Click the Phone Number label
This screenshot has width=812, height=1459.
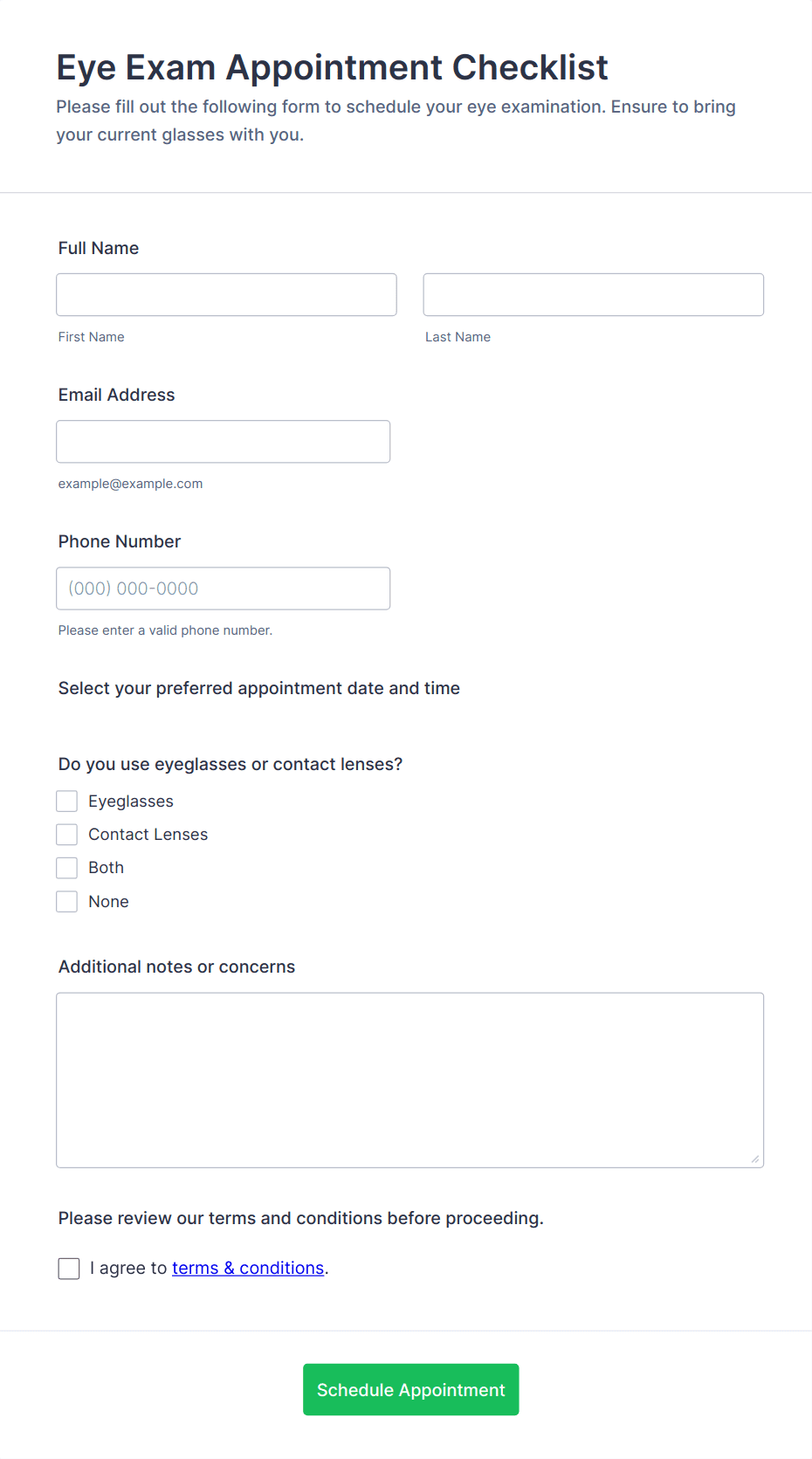click(x=120, y=541)
